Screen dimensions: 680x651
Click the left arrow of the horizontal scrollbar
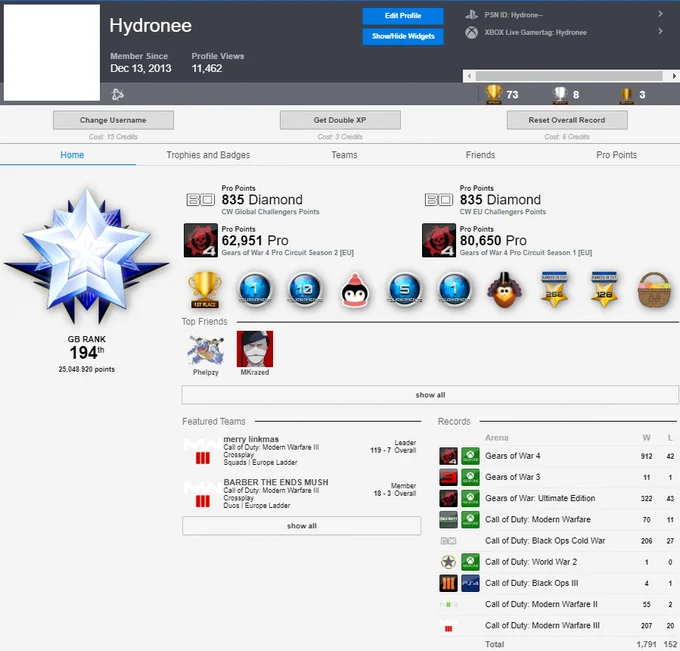[x=468, y=76]
